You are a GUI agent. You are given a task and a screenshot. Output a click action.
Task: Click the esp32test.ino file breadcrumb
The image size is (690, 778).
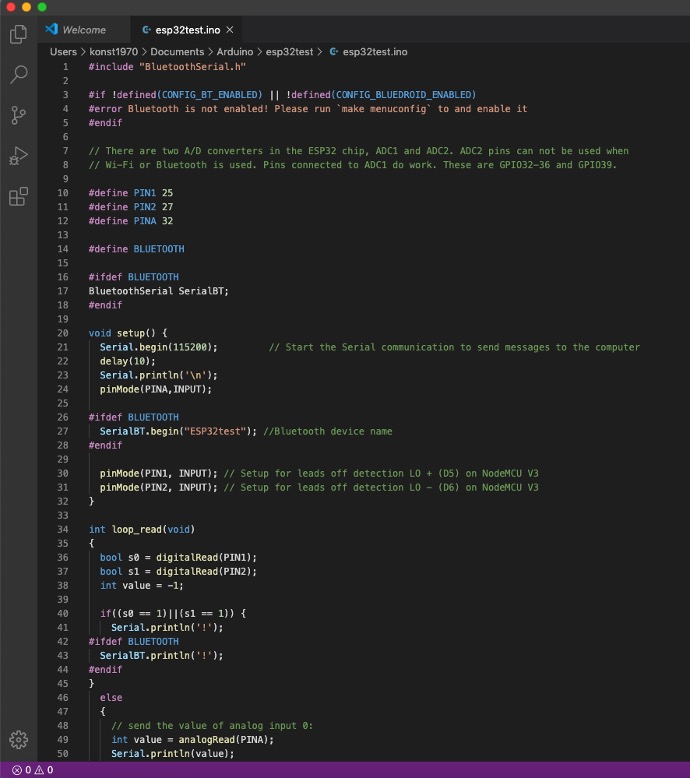[x=375, y=52]
